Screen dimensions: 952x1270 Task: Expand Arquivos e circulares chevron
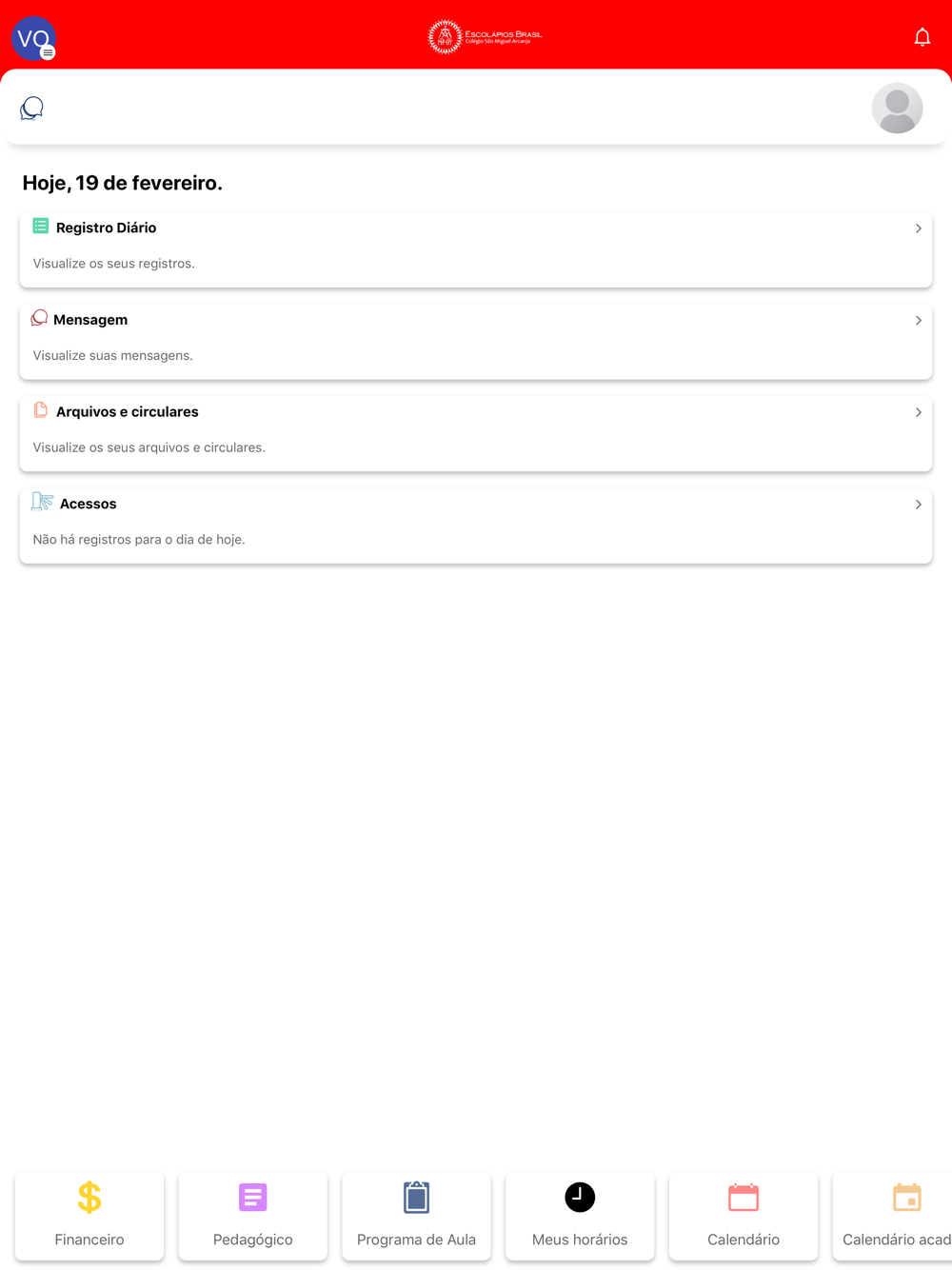918,412
